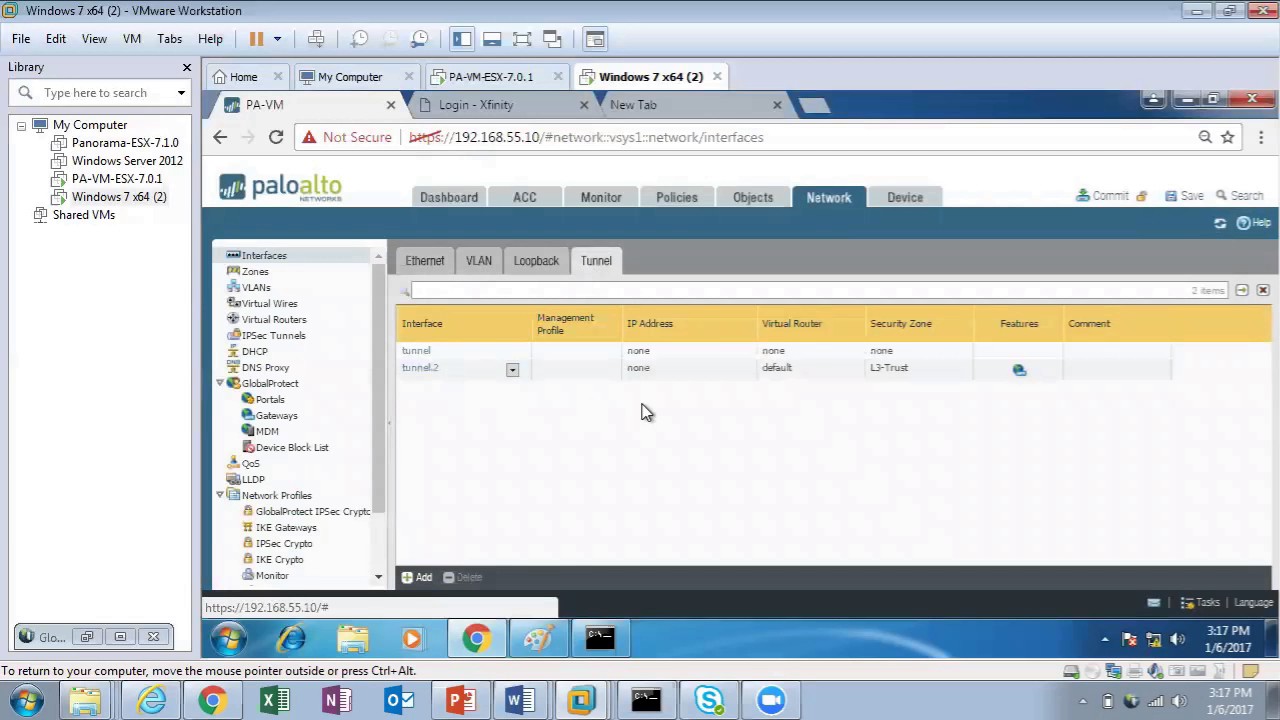
Task: Open the pause button dropdown arrow in VMware
Action: (277, 39)
